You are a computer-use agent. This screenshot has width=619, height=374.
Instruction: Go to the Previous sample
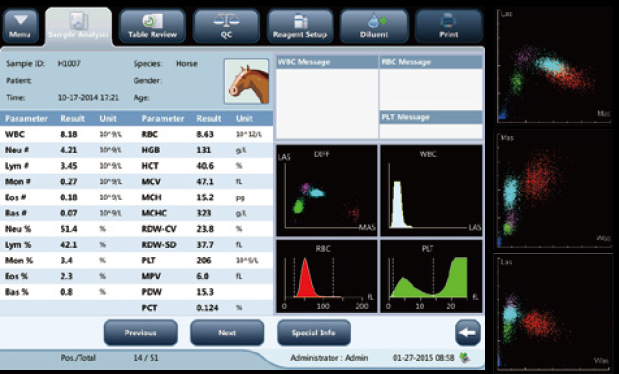click(141, 333)
